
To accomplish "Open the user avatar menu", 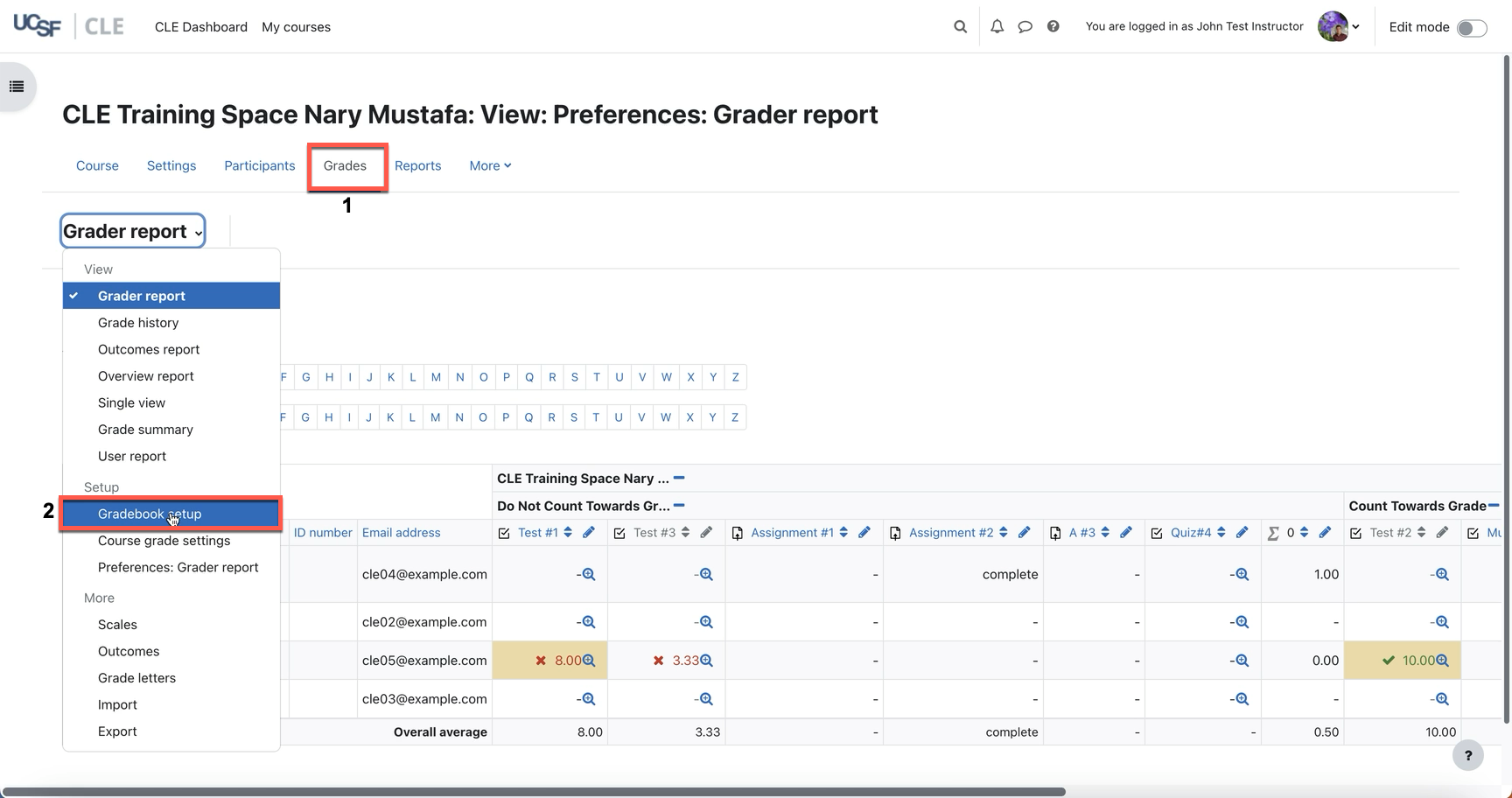I will 1339,26.
